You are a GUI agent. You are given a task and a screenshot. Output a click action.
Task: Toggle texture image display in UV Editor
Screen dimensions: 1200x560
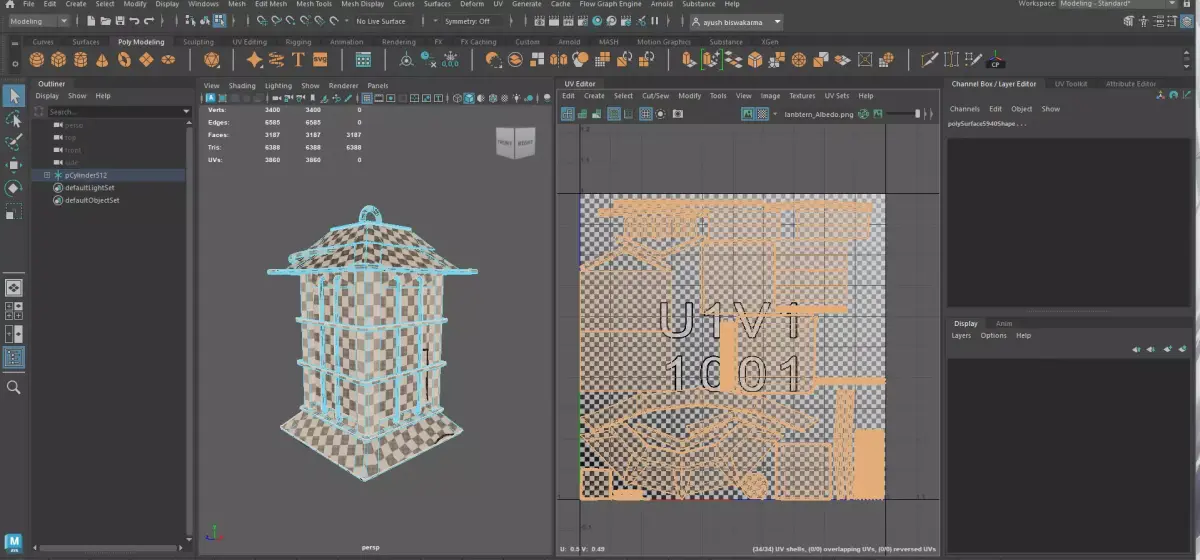(x=747, y=113)
